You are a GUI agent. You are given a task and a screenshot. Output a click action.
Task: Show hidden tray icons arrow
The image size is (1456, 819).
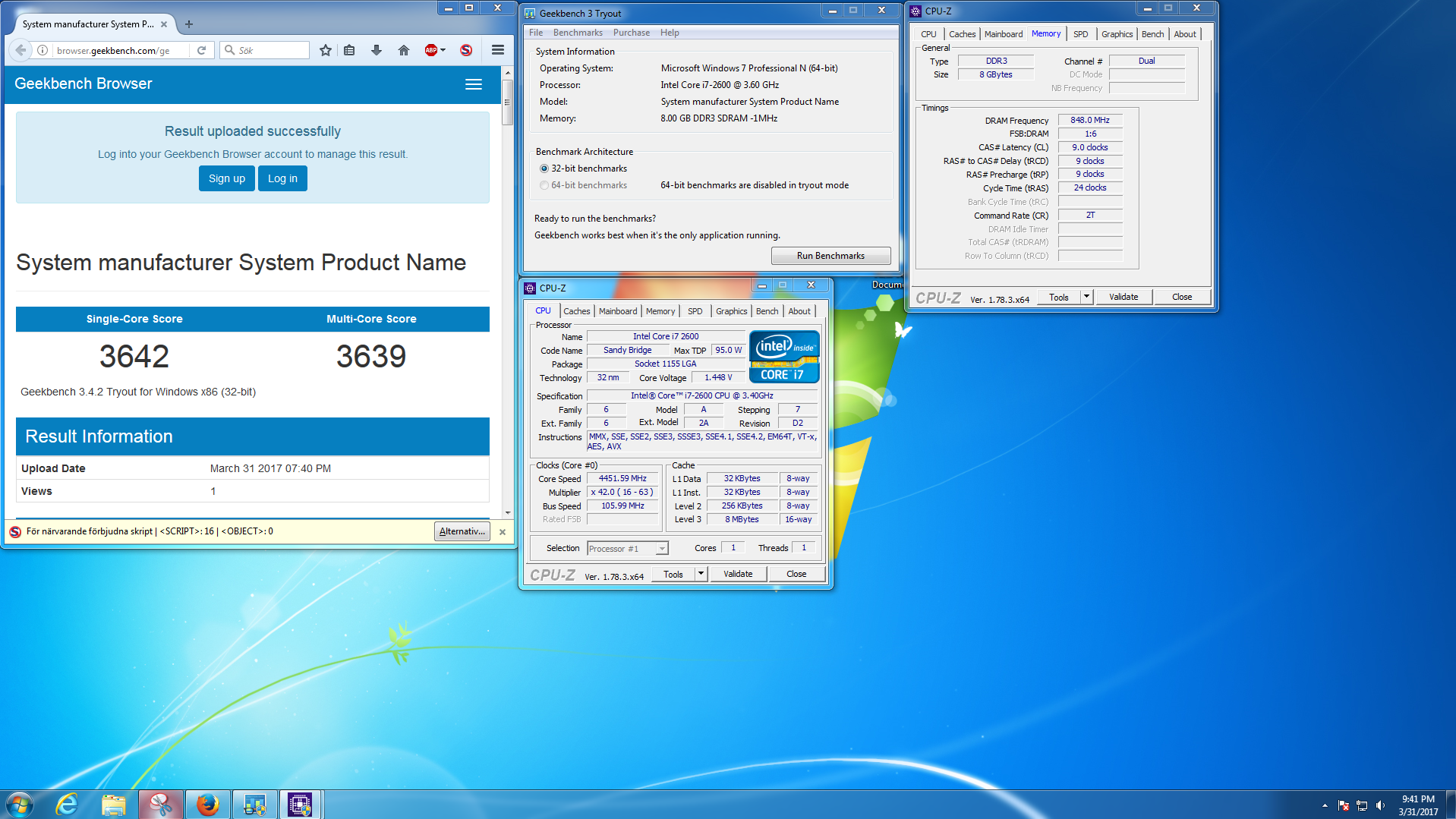(x=1325, y=805)
